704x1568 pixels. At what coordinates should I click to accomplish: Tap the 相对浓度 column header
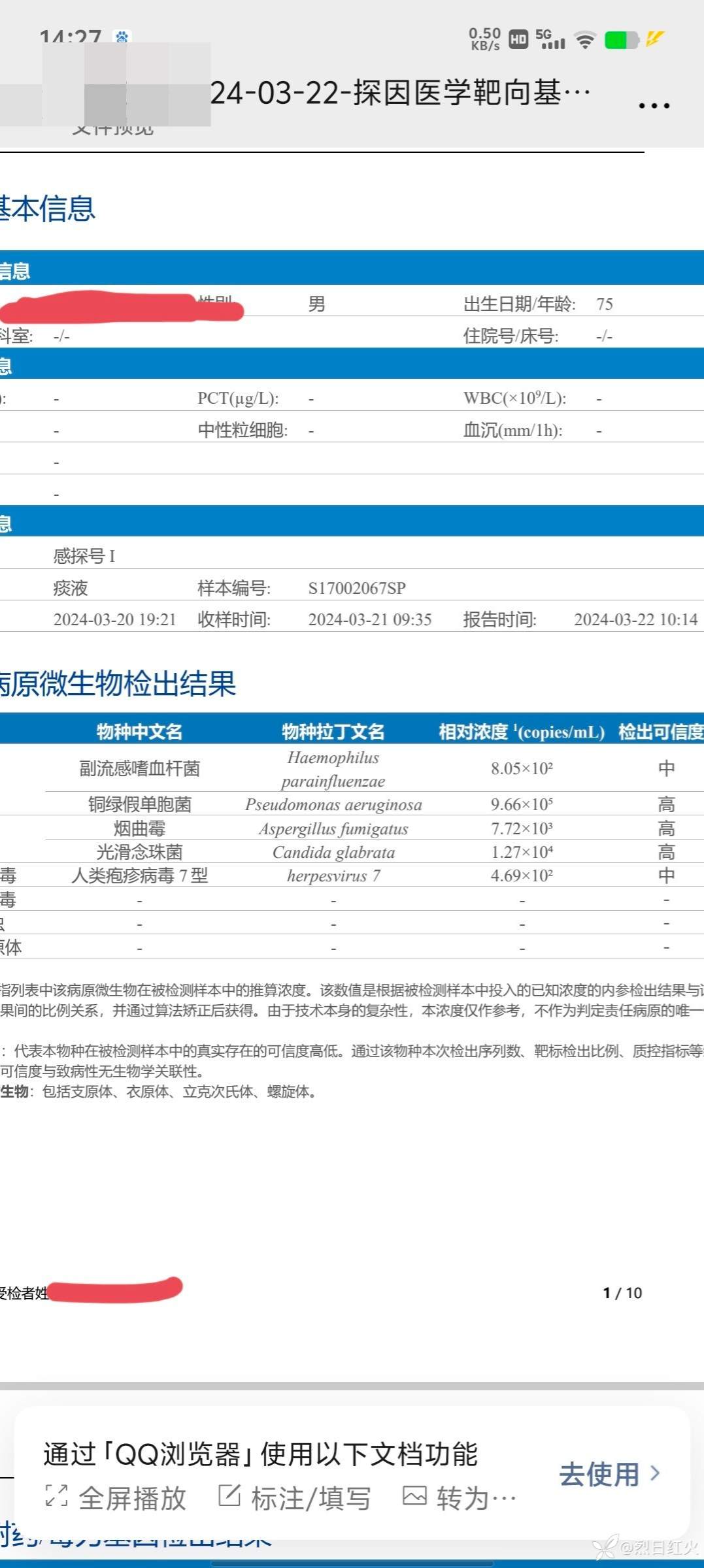click(x=521, y=732)
